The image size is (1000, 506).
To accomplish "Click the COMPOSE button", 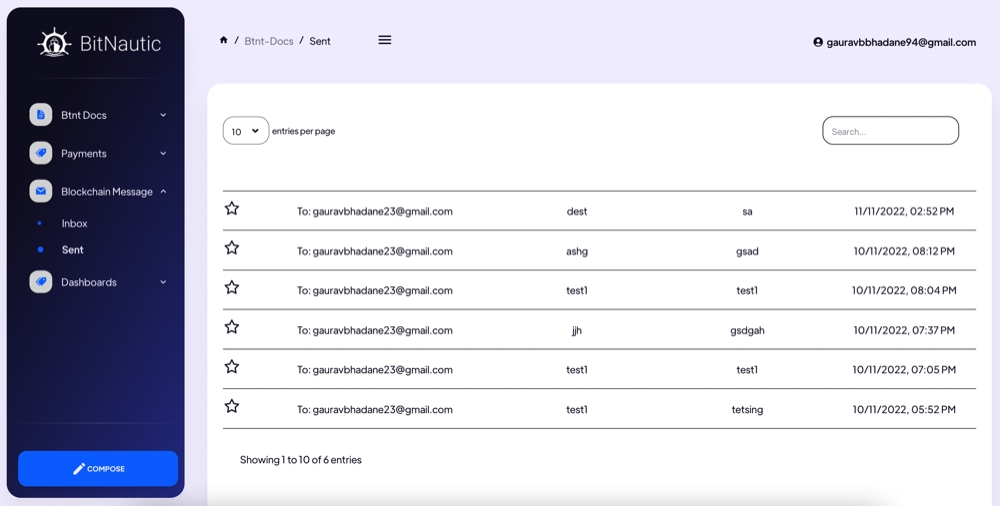I will tap(98, 468).
